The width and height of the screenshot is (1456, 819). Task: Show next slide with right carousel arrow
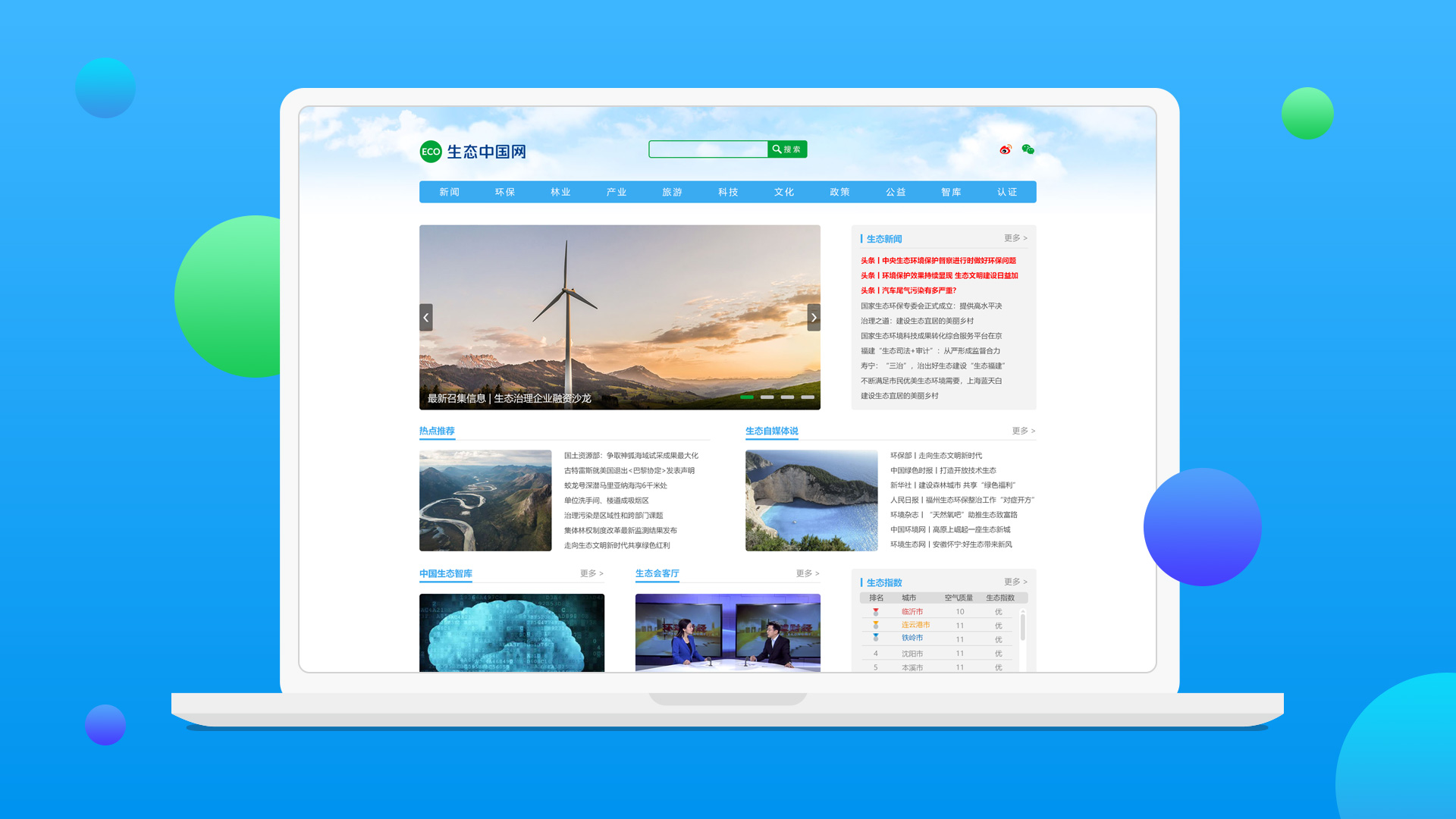point(814,317)
